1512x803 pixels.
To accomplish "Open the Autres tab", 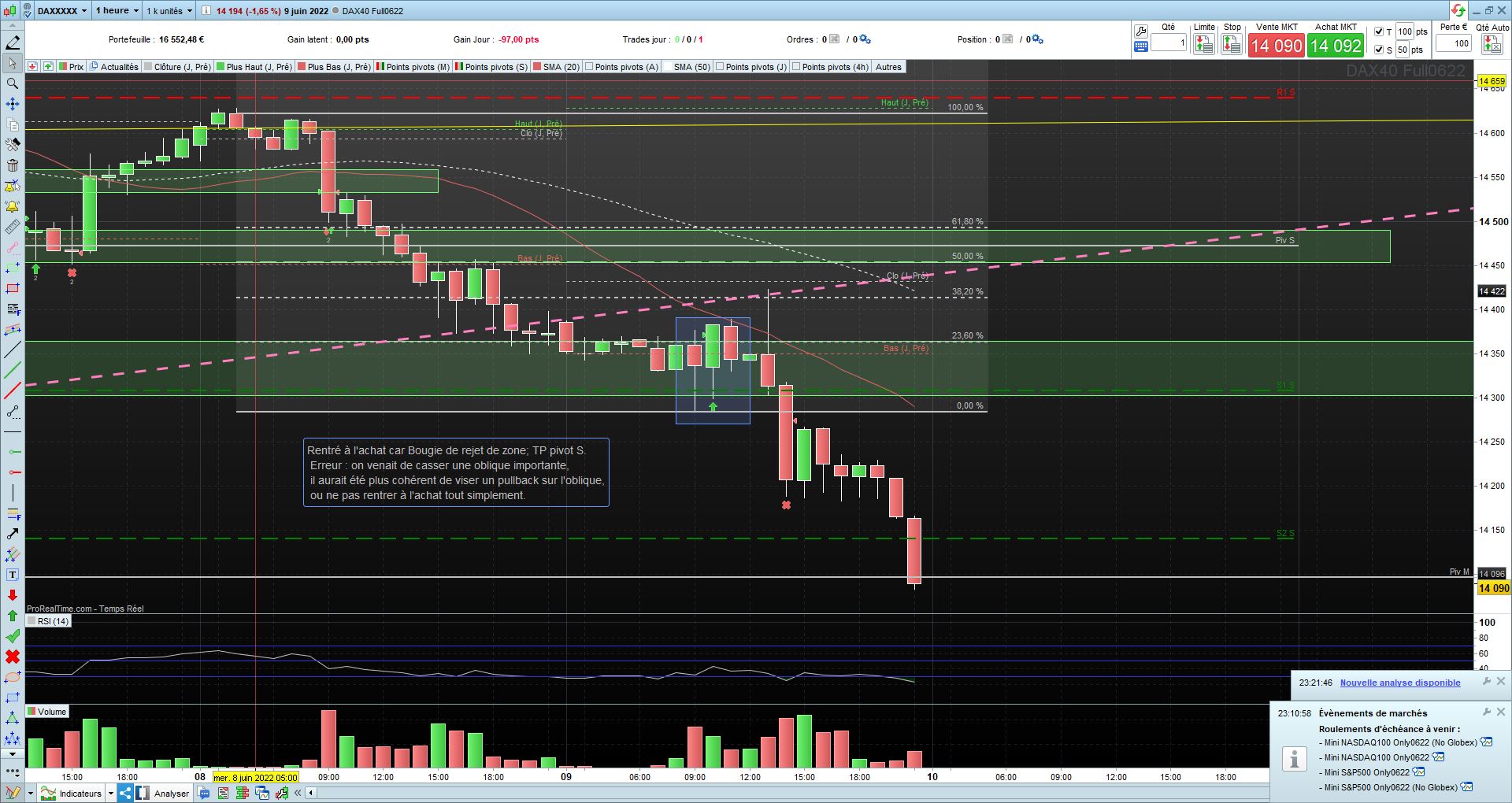I will [x=888, y=67].
